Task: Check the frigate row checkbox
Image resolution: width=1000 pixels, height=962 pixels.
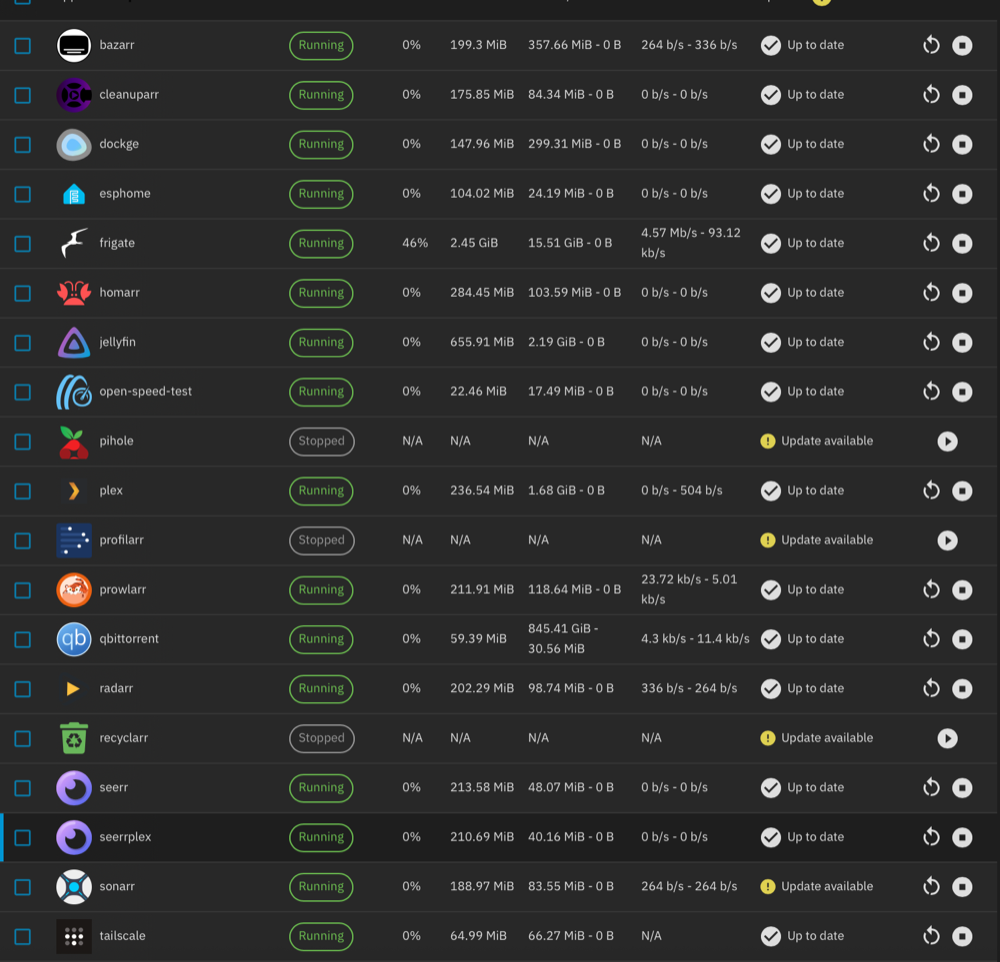Action: [x=23, y=244]
